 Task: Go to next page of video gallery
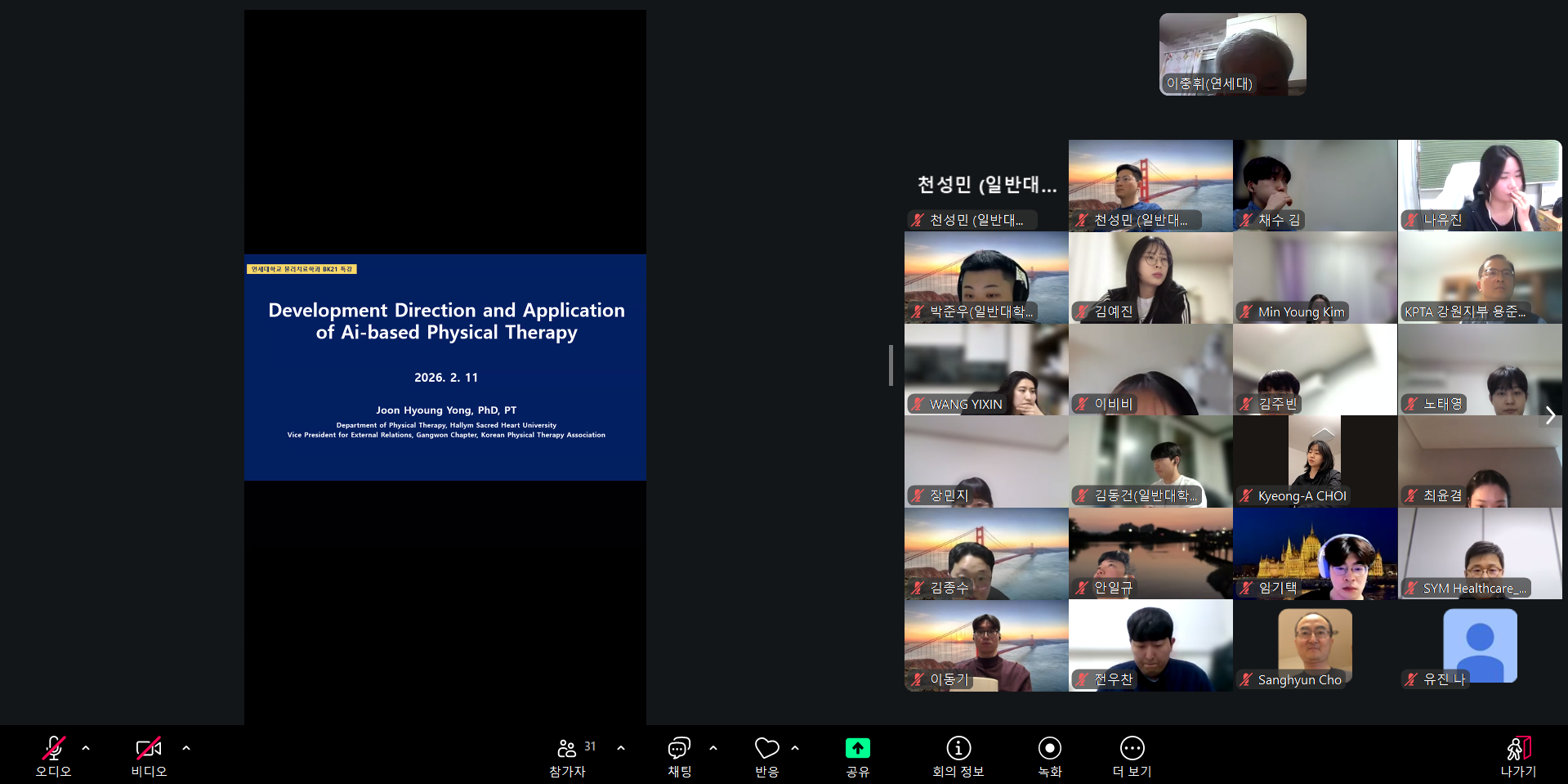1549,415
